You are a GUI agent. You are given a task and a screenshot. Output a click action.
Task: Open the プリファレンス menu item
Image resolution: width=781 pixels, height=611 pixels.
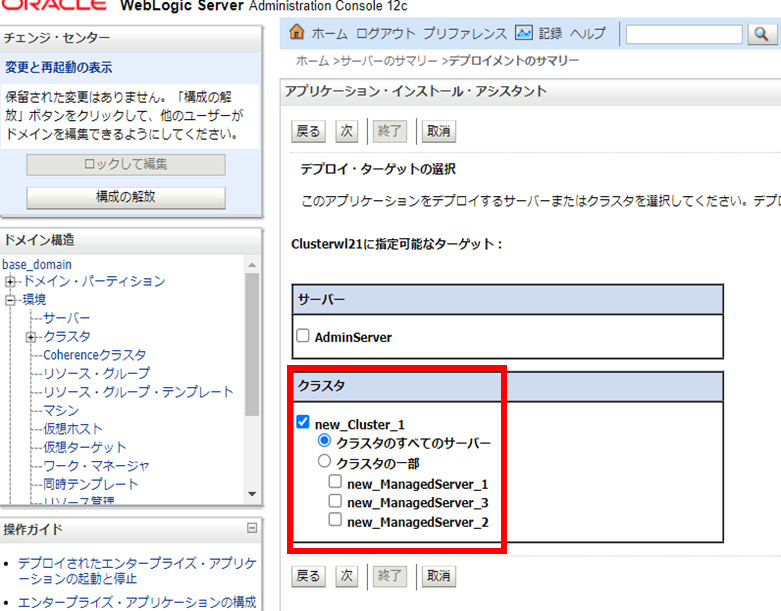click(466, 34)
